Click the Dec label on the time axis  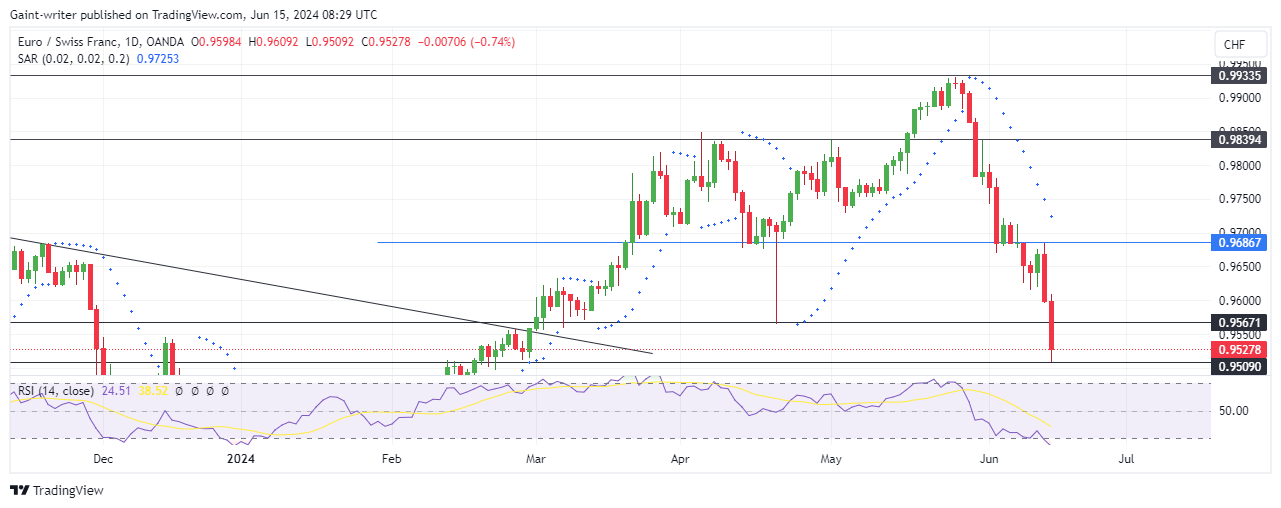click(x=102, y=459)
